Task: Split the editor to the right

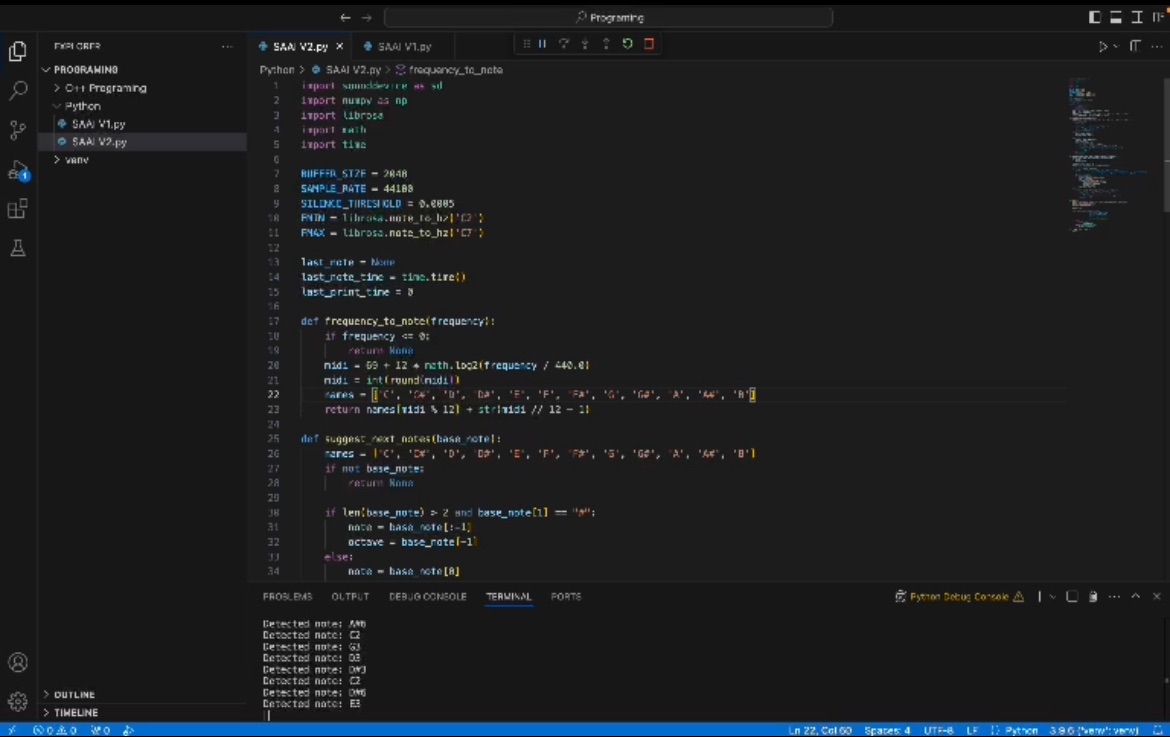Action: click(x=1135, y=46)
